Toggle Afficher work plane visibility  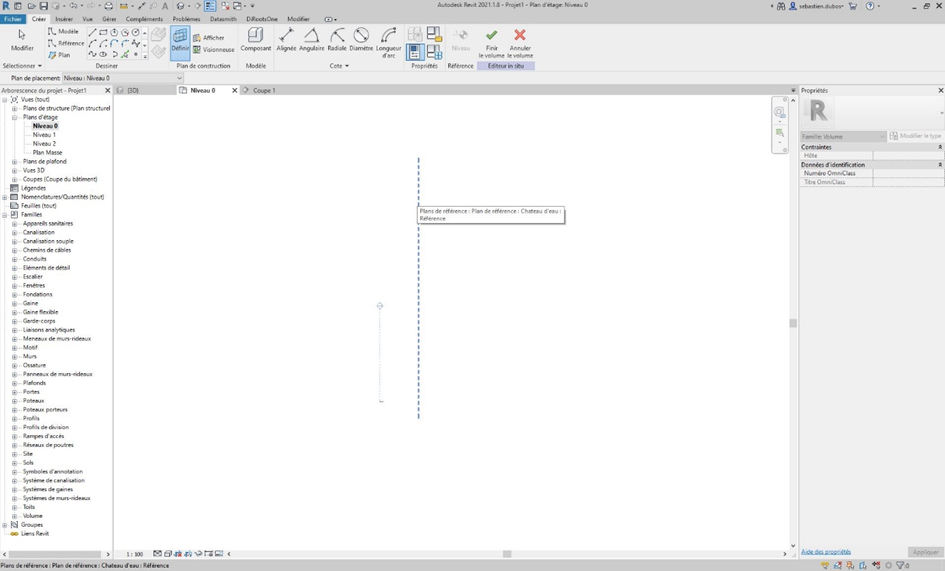(x=209, y=38)
